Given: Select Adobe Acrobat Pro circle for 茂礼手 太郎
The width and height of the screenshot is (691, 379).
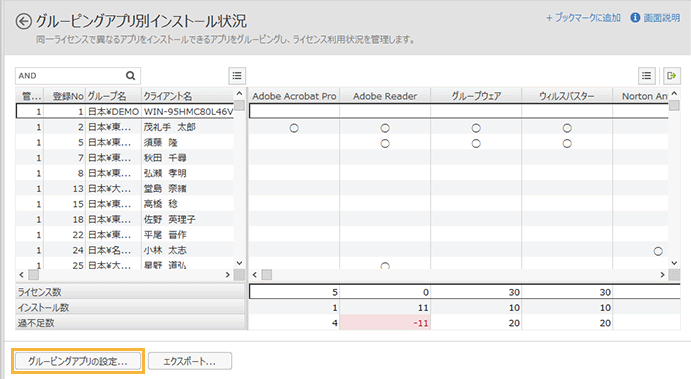Looking at the screenshot, I should point(294,128).
